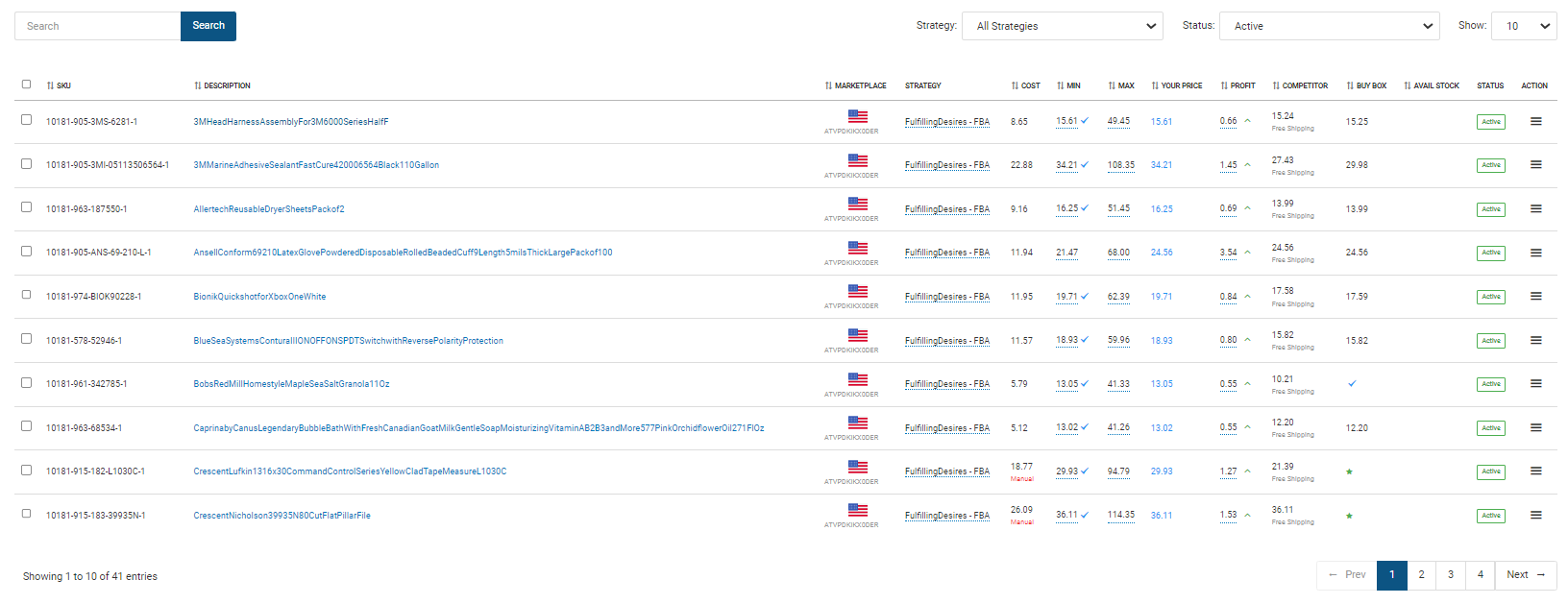Check the row for SKU 10181-905-3MS-6281-1

26,120
